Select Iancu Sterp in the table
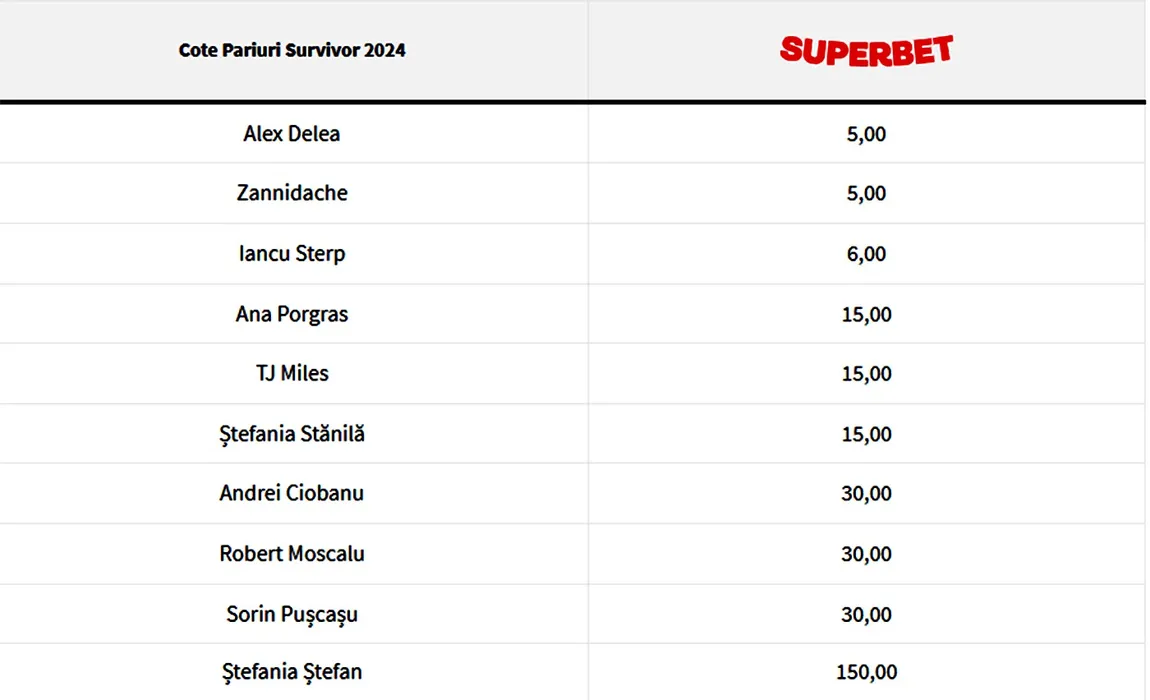The height and width of the screenshot is (700, 1150). click(292, 254)
